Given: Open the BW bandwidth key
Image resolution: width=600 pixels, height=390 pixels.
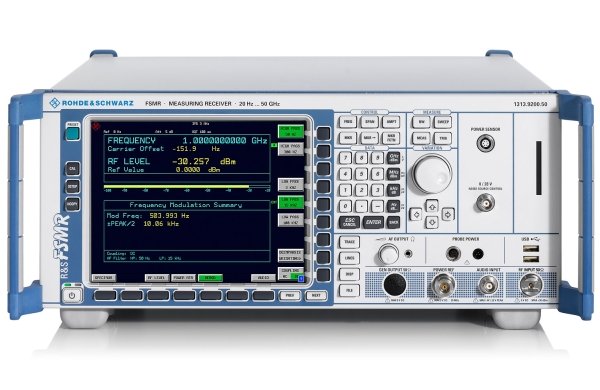Looking at the screenshot, I should pos(421,122).
